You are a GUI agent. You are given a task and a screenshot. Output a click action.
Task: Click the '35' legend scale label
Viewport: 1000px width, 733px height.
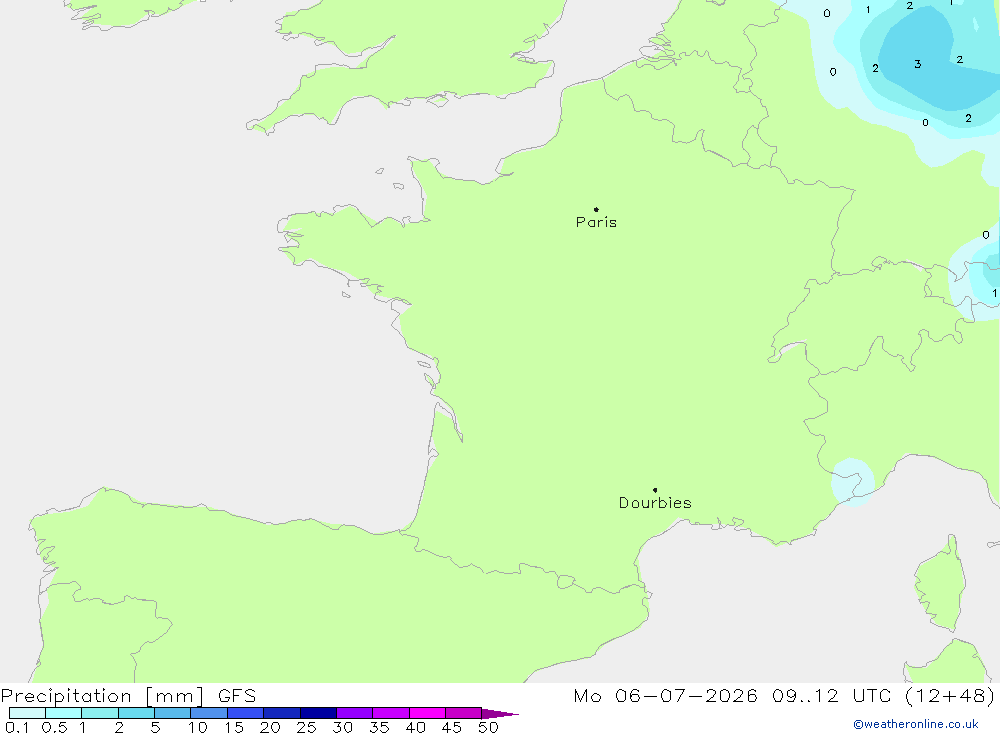coord(379,727)
